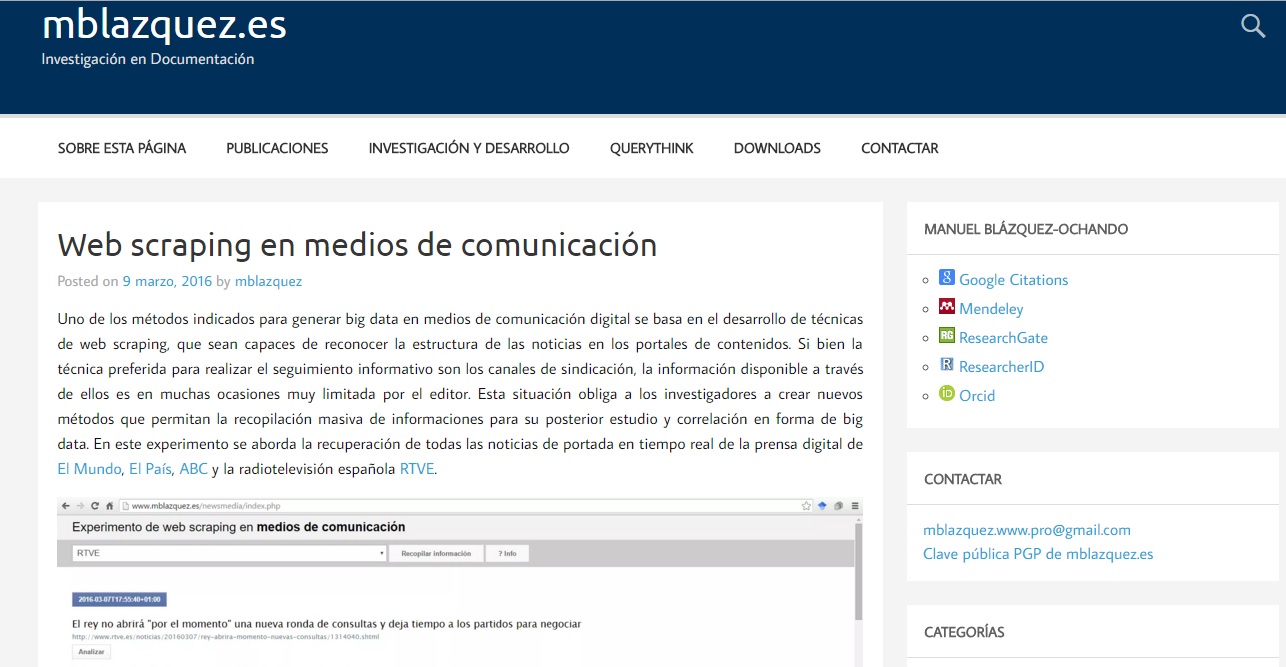Click the green Orcid iD icon
Image resolution: width=1286 pixels, height=667 pixels.
(x=947, y=394)
